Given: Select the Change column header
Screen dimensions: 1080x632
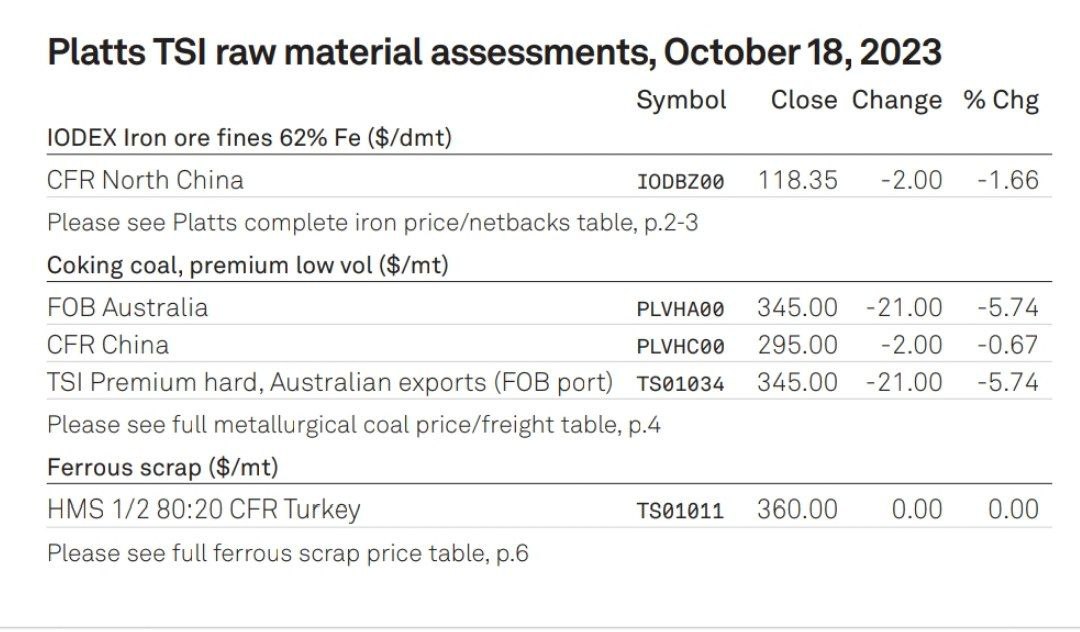Looking at the screenshot, I should click(x=897, y=101).
